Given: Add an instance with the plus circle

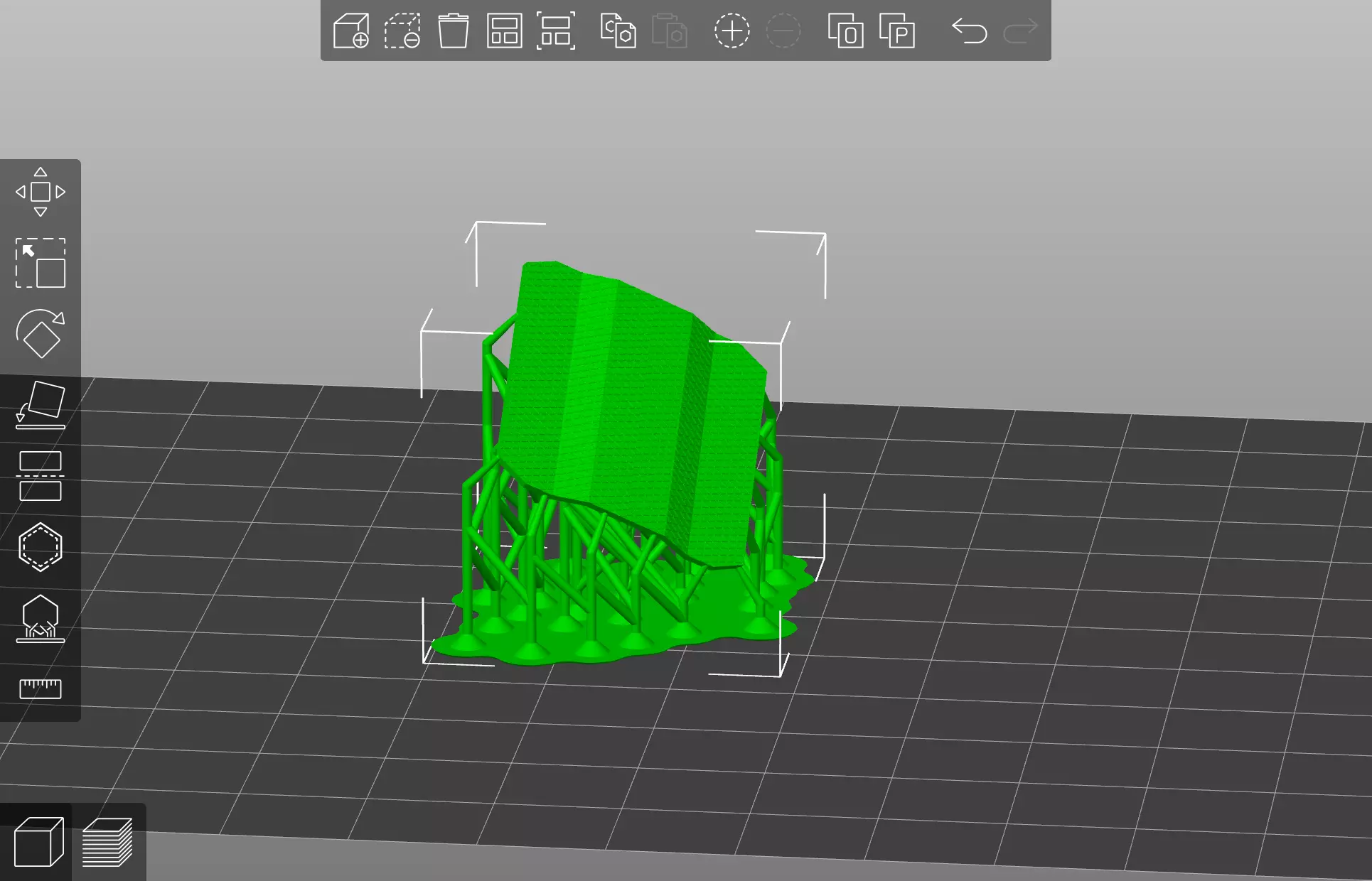Looking at the screenshot, I should tap(731, 31).
